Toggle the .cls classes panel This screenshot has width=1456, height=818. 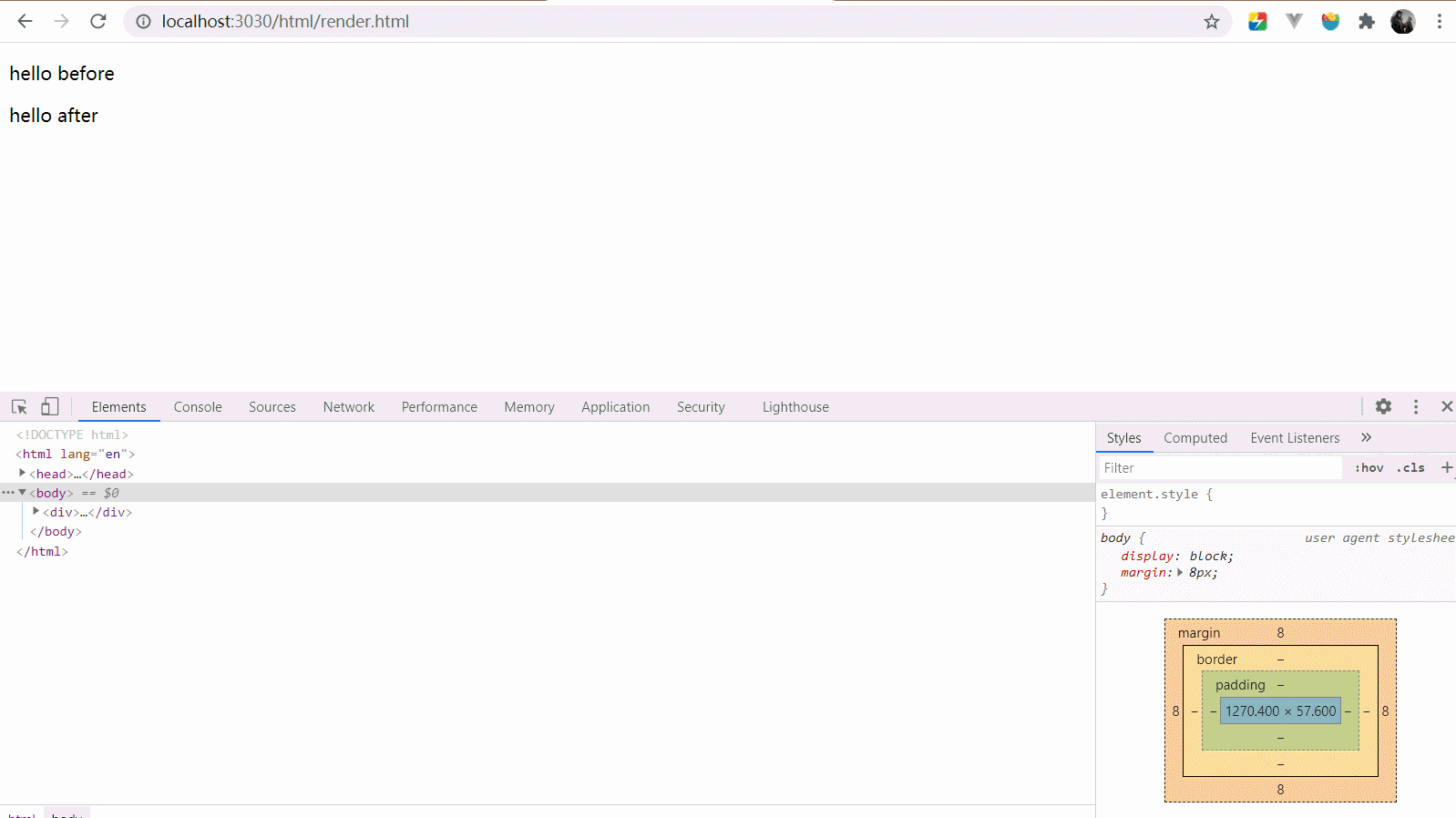pos(1410,468)
